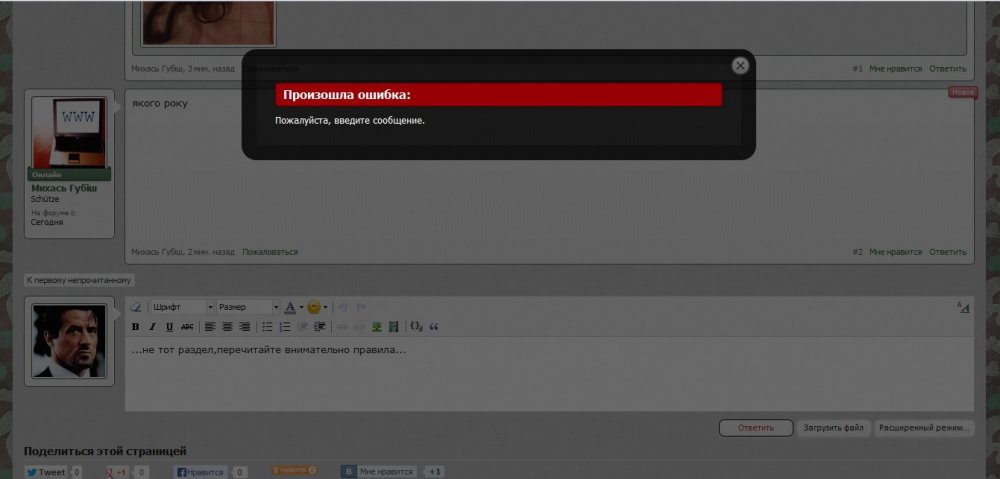
Task: Click the Tweet share button
Action: click(x=46, y=472)
